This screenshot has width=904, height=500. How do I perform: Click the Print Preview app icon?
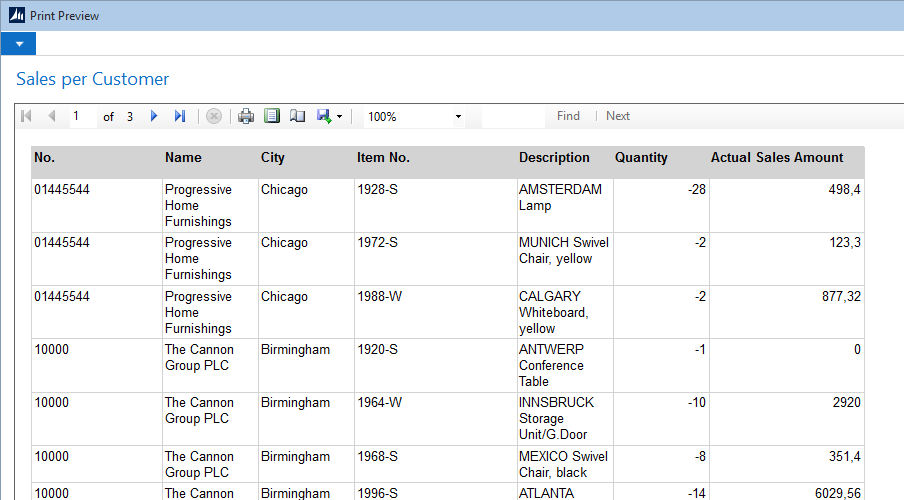pos(16,15)
